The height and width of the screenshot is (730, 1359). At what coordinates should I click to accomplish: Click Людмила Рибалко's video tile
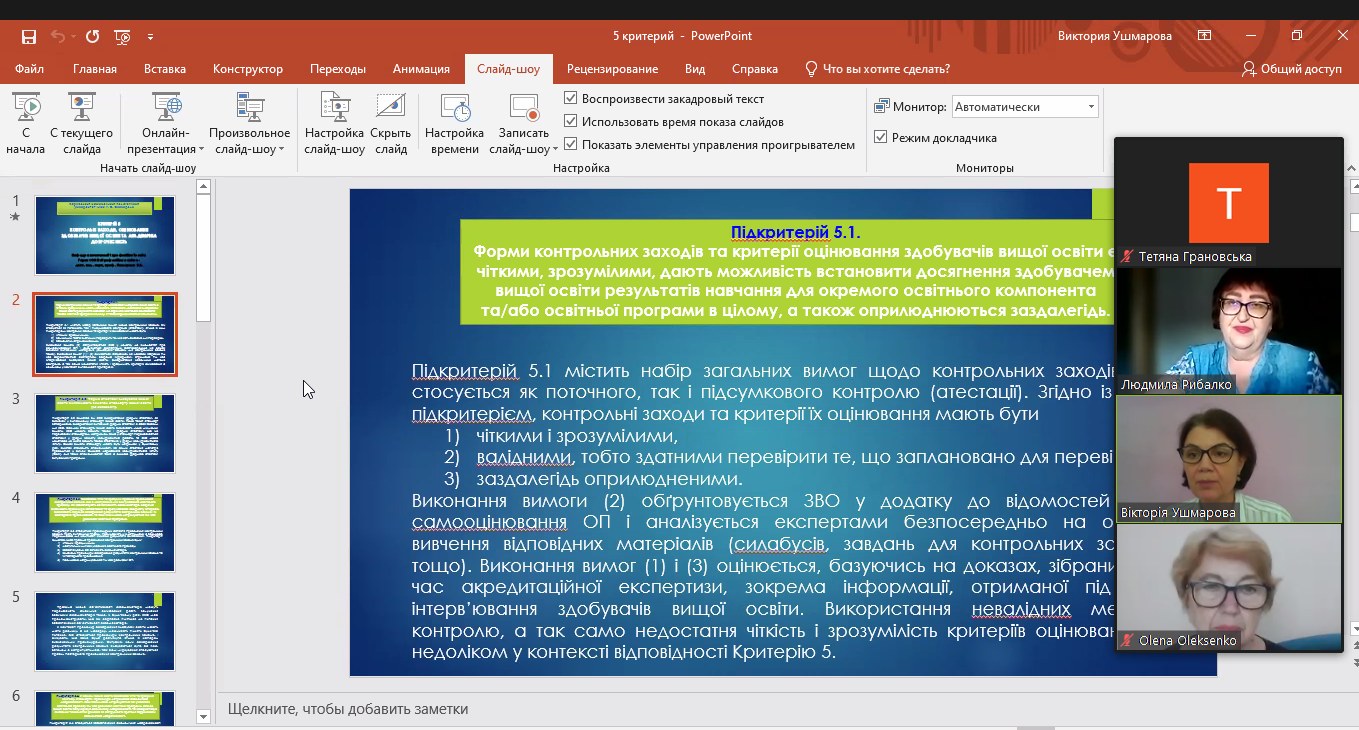pos(1229,331)
